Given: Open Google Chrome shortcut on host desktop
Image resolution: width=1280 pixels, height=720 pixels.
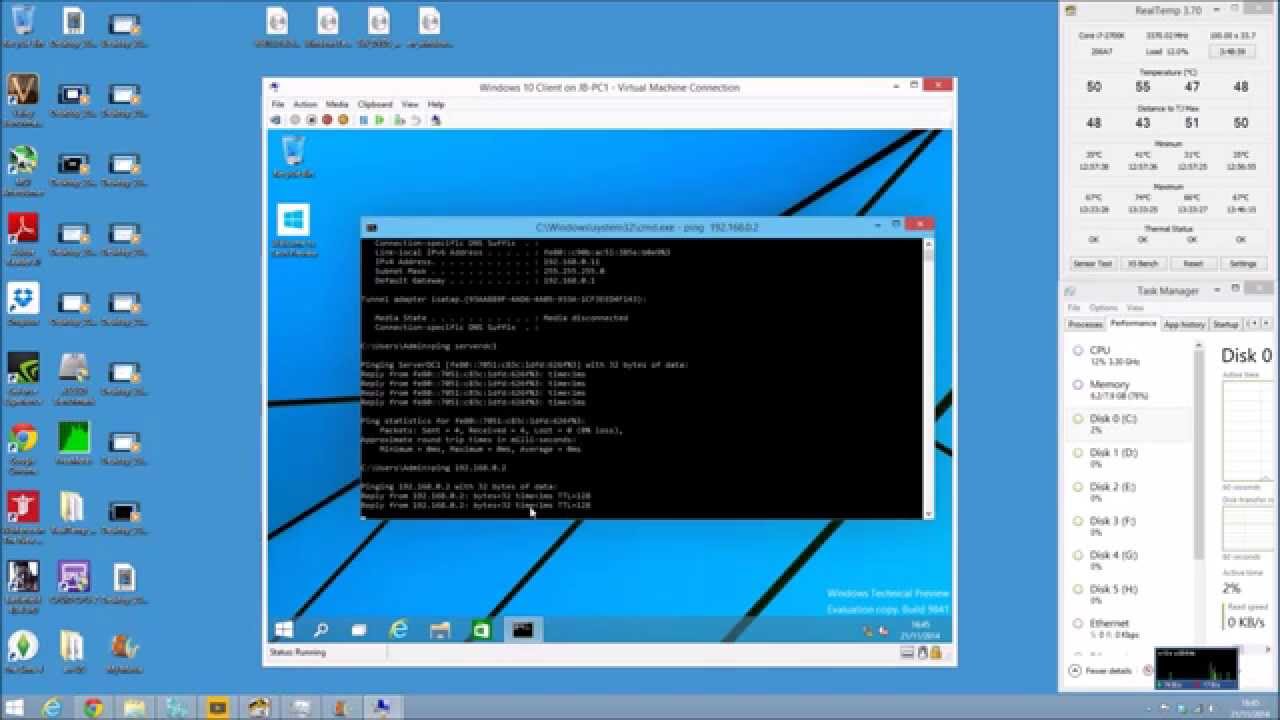Looking at the screenshot, I should [x=22, y=446].
